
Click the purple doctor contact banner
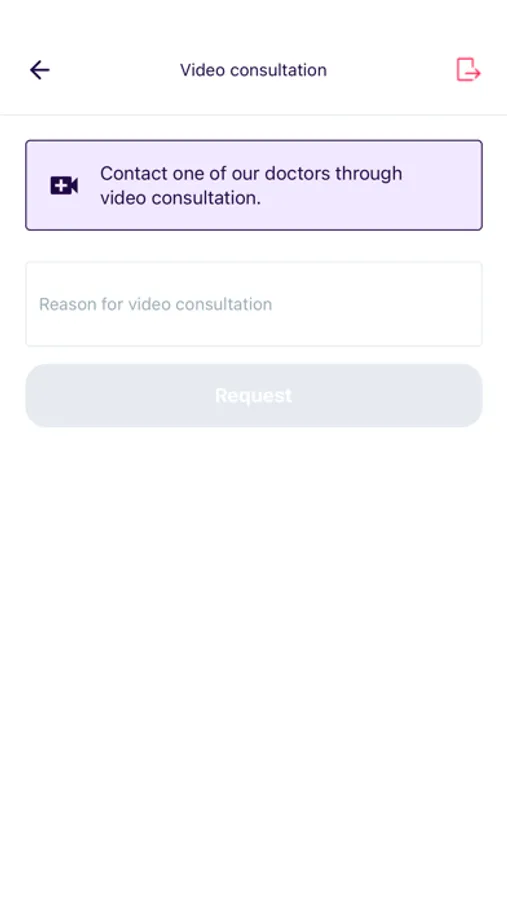click(x=254, y=185)
